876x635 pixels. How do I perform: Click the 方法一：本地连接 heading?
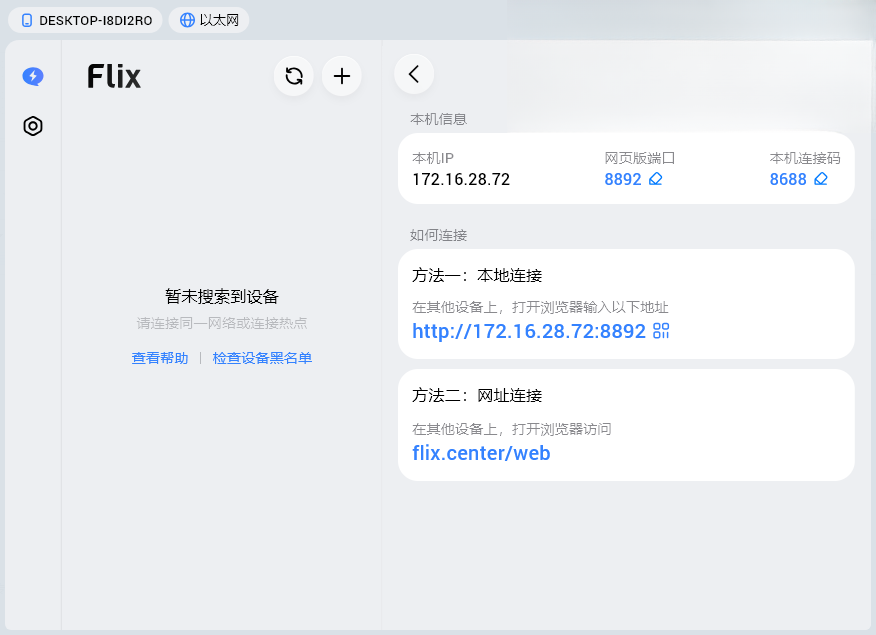(477, 275)
